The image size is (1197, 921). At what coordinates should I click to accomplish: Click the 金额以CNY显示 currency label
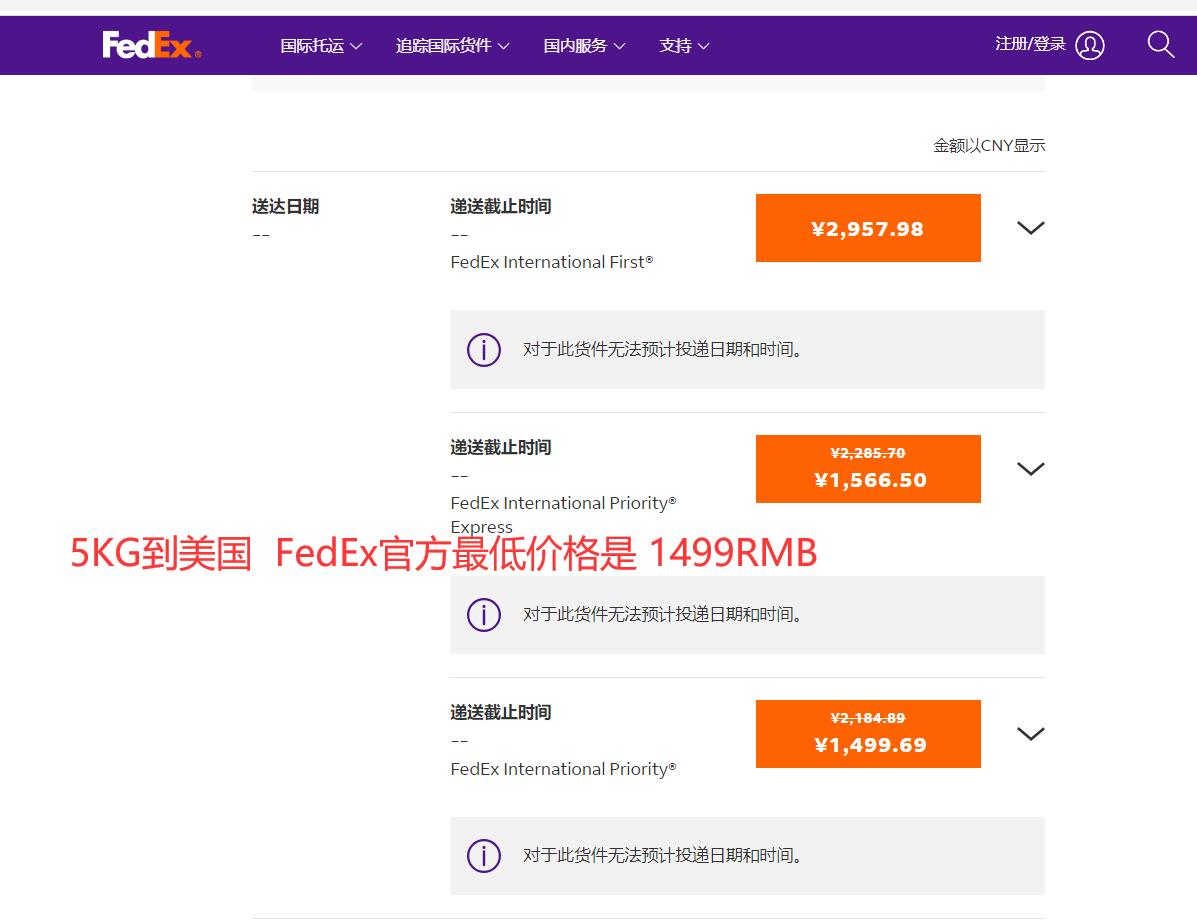989,146
